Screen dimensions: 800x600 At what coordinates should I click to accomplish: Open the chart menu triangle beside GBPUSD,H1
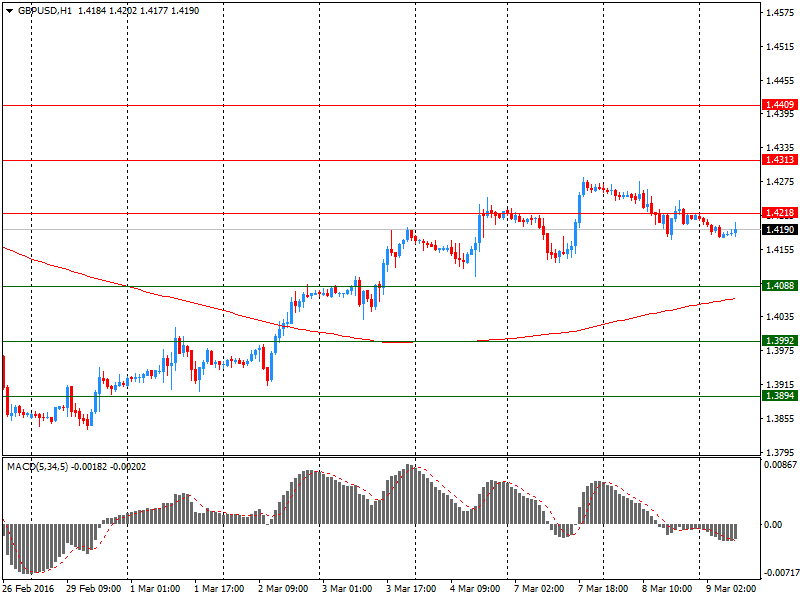click(x=9, y=11)
